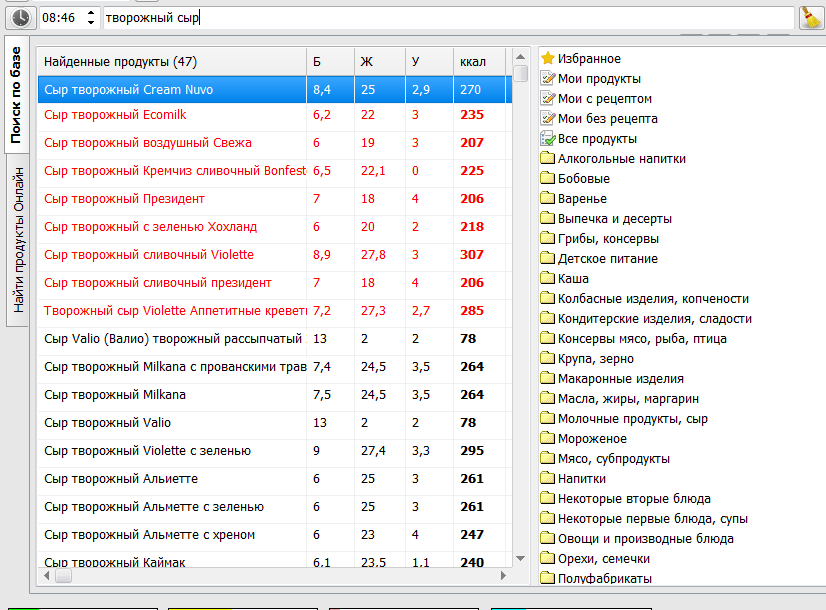The width and height of the screenshot is (826, 610).
Task: Open the Мороженое folder icon
Action: [x=548, y=438]
